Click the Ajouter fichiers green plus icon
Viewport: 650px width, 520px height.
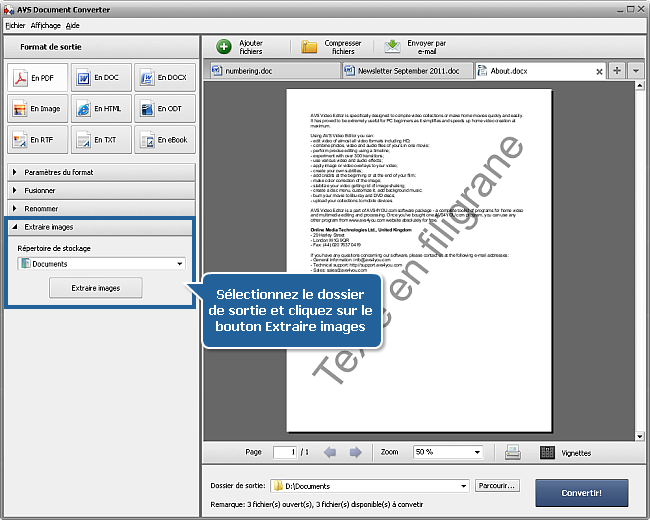[x=224, y=46]
